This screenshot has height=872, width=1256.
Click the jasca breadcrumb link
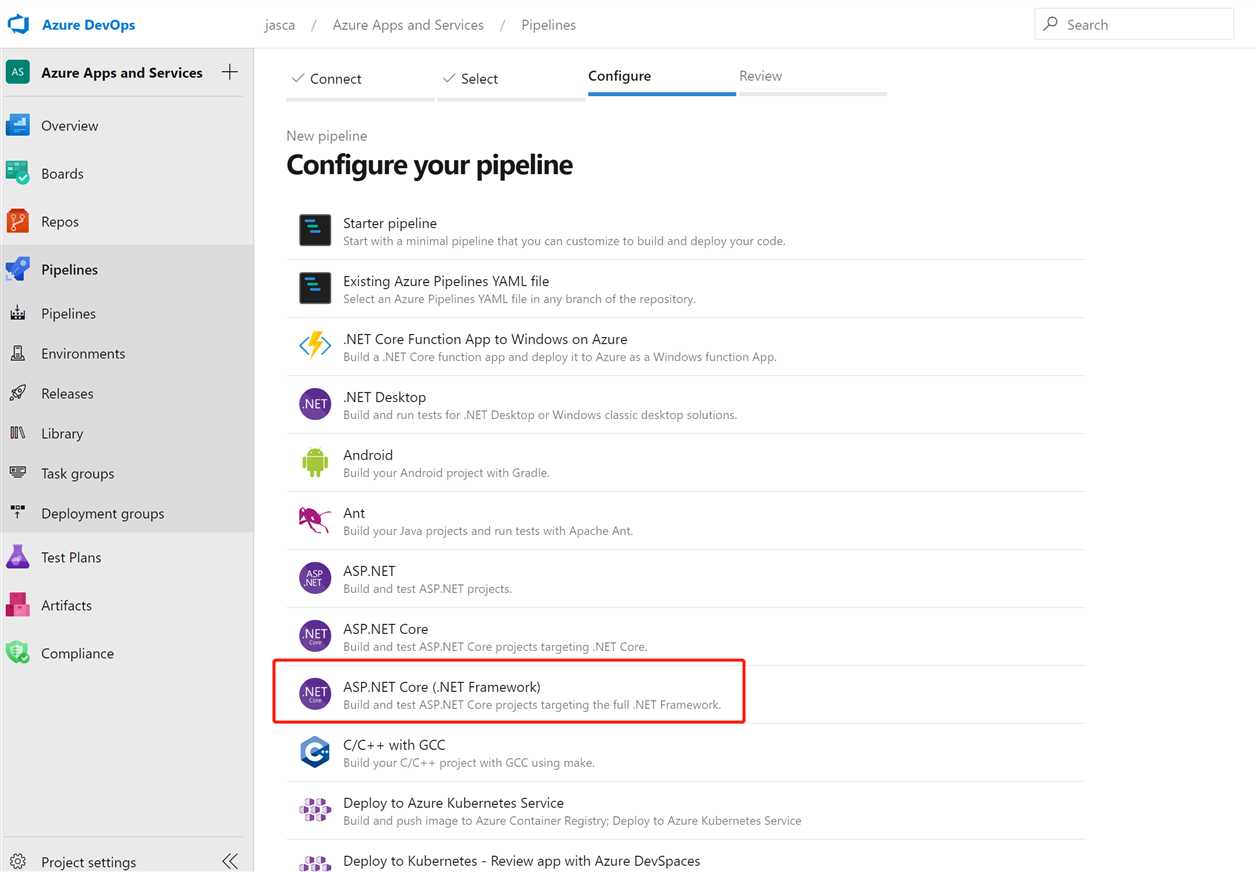coord(280,25)
